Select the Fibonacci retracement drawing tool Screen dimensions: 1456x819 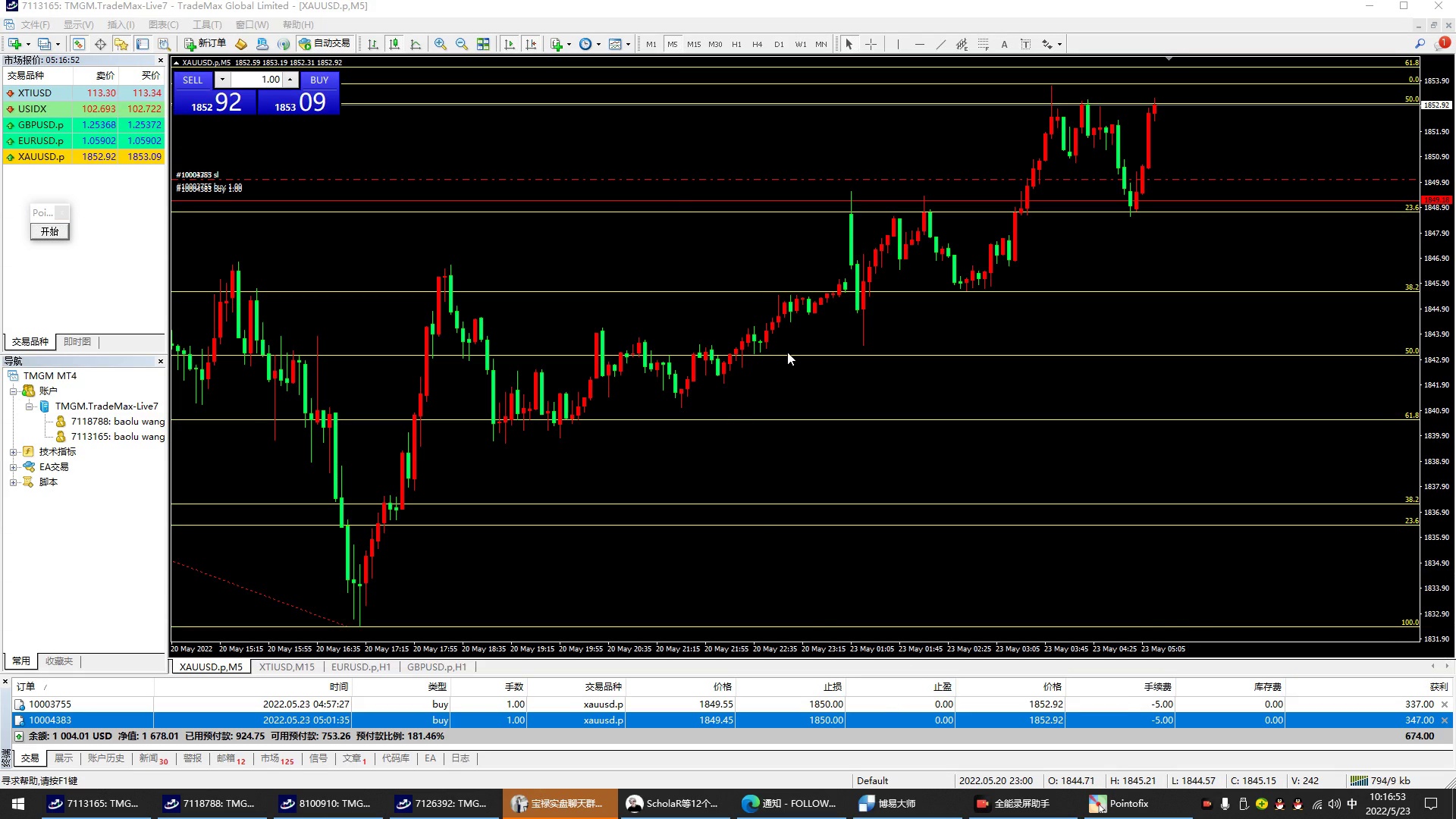[983, 44]
